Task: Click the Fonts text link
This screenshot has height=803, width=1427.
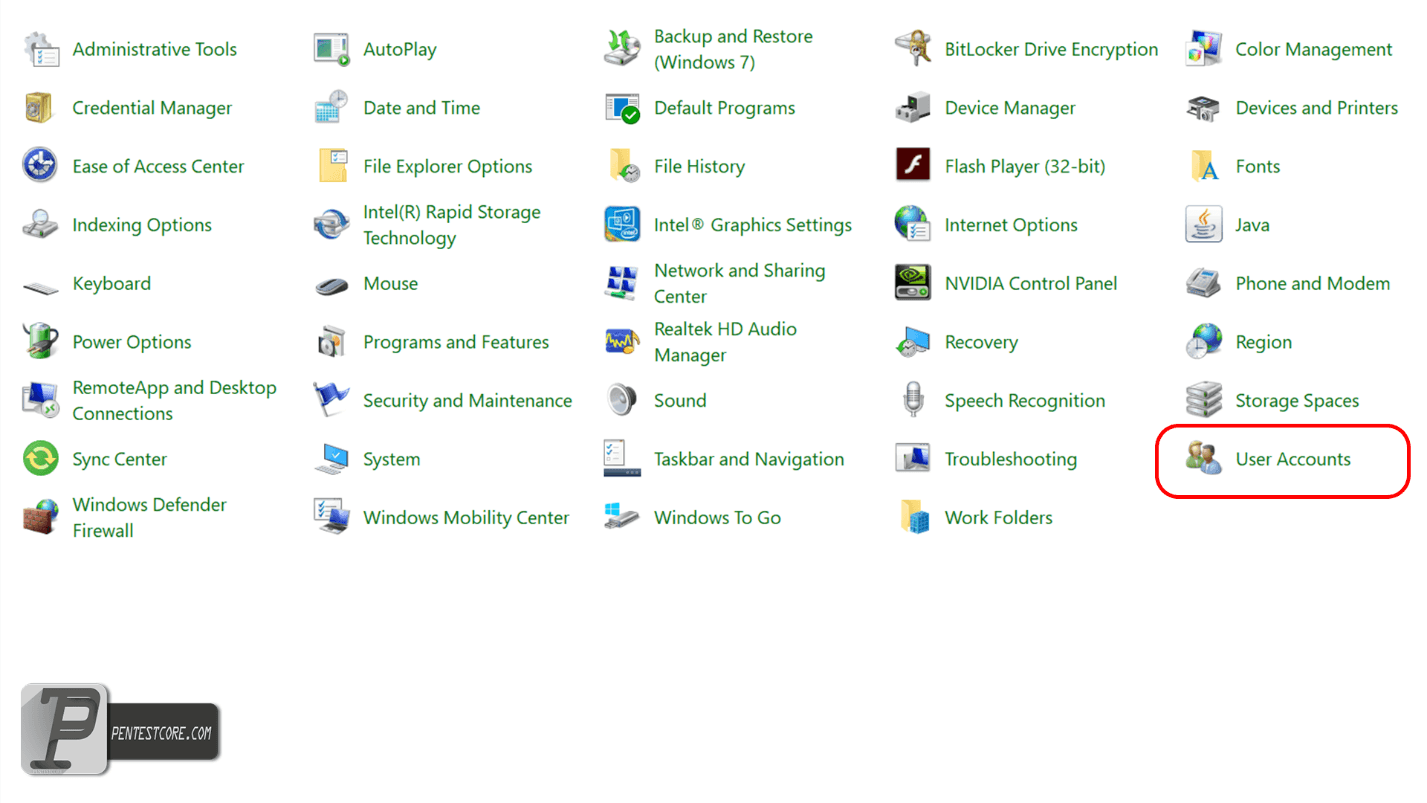Action: pyautogui.click(x=1258, y=167)
